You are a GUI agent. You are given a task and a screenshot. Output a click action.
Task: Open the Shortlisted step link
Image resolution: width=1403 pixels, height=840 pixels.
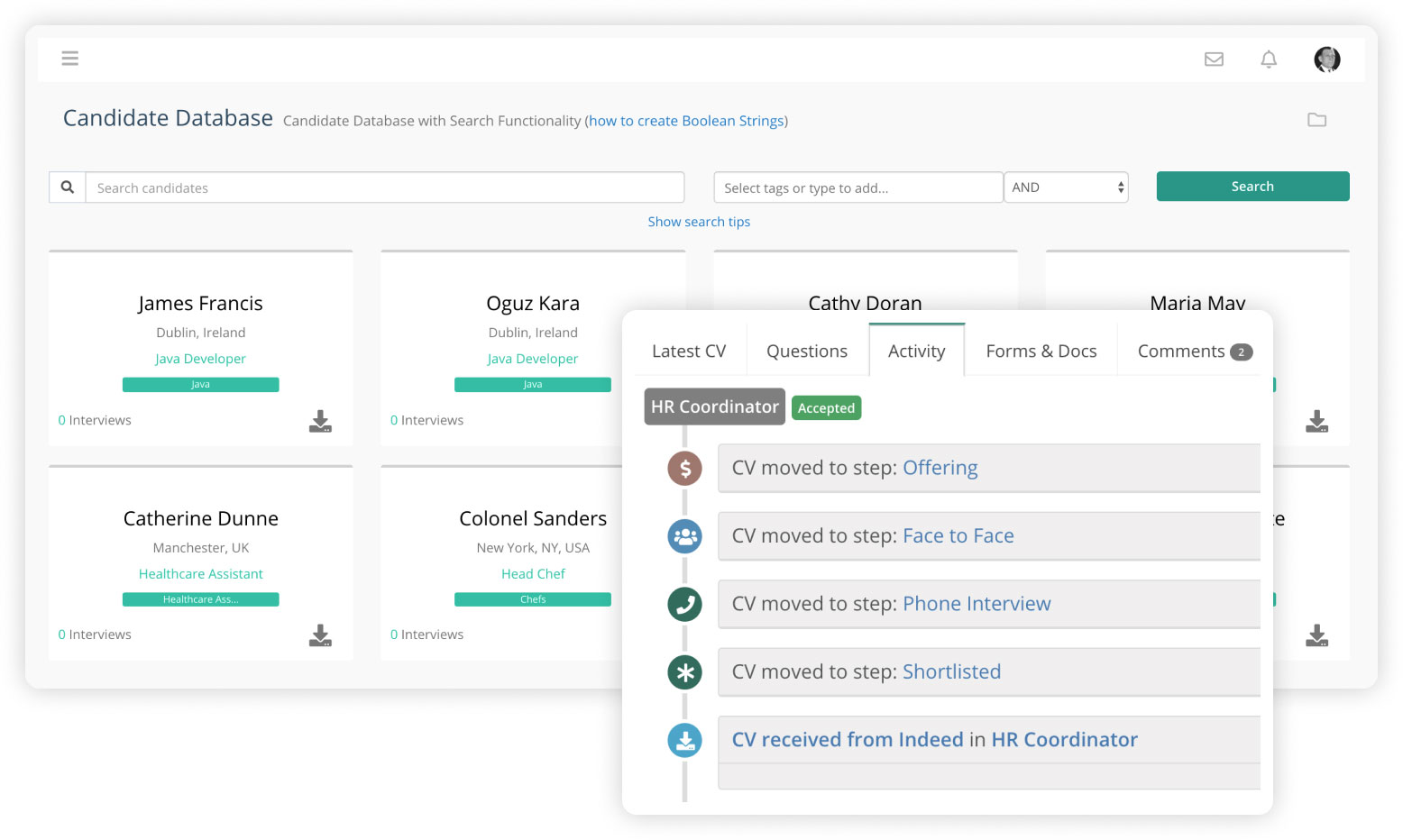[x=952, y=671]
